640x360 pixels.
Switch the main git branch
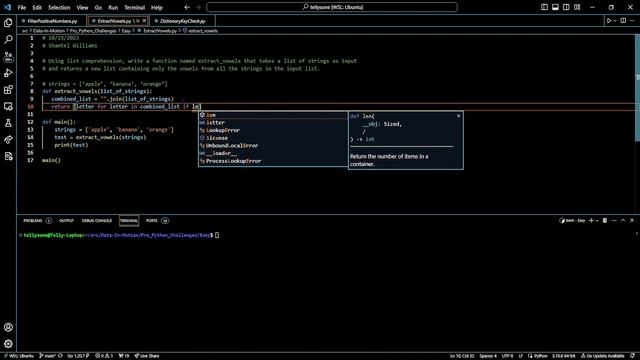coord(48,356)
